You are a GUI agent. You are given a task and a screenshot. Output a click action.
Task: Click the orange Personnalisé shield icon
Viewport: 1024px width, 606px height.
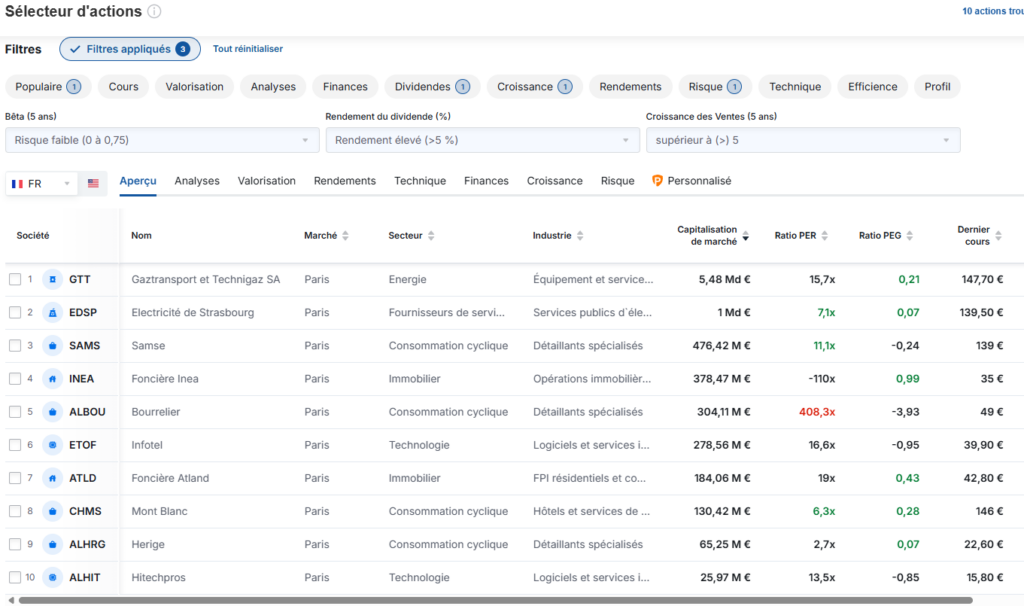pyautogui.click(x=657, y=181)
